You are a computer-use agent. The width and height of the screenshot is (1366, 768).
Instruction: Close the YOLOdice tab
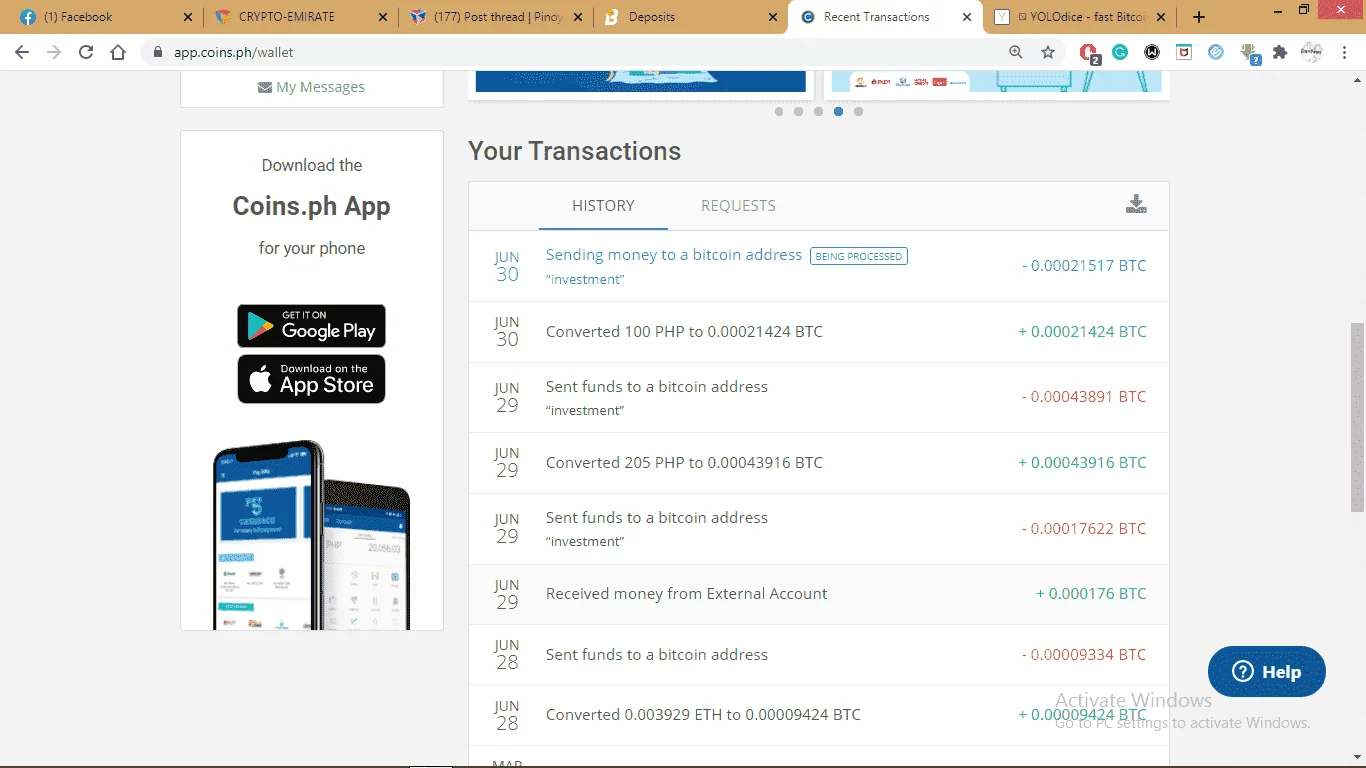point(1162,17)
